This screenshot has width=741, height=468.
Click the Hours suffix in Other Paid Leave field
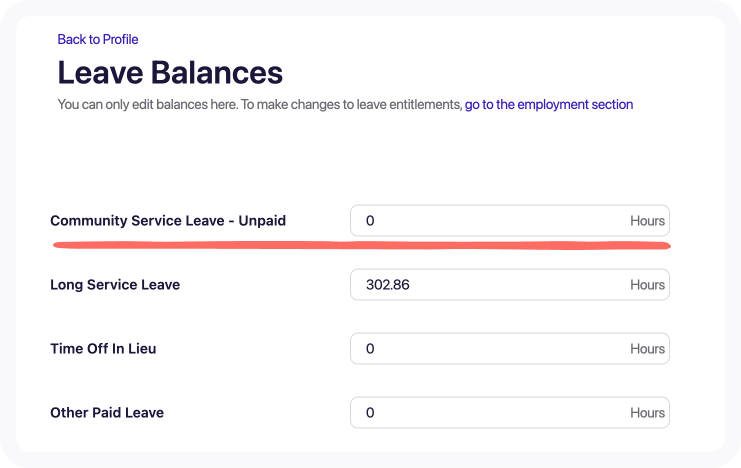click(x=647, y=413)
